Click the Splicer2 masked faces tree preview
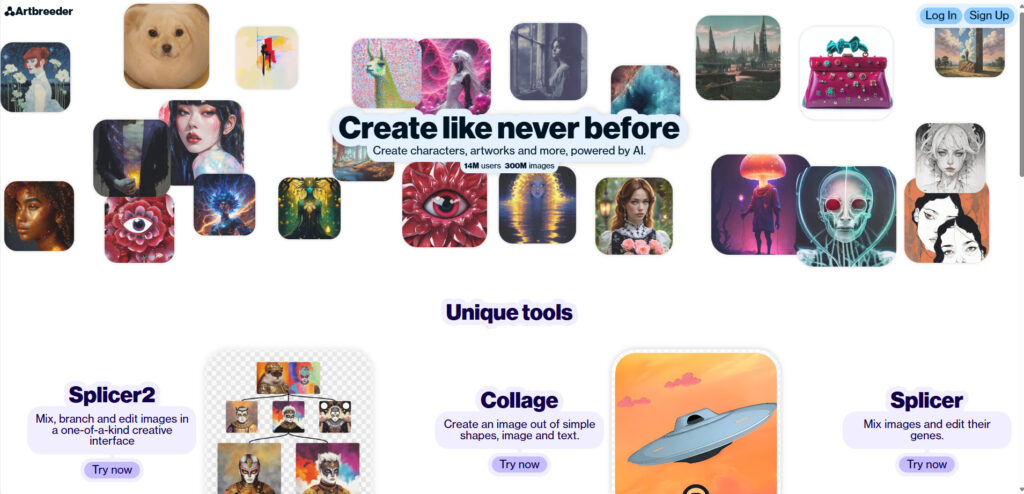 tap(289, 423)
